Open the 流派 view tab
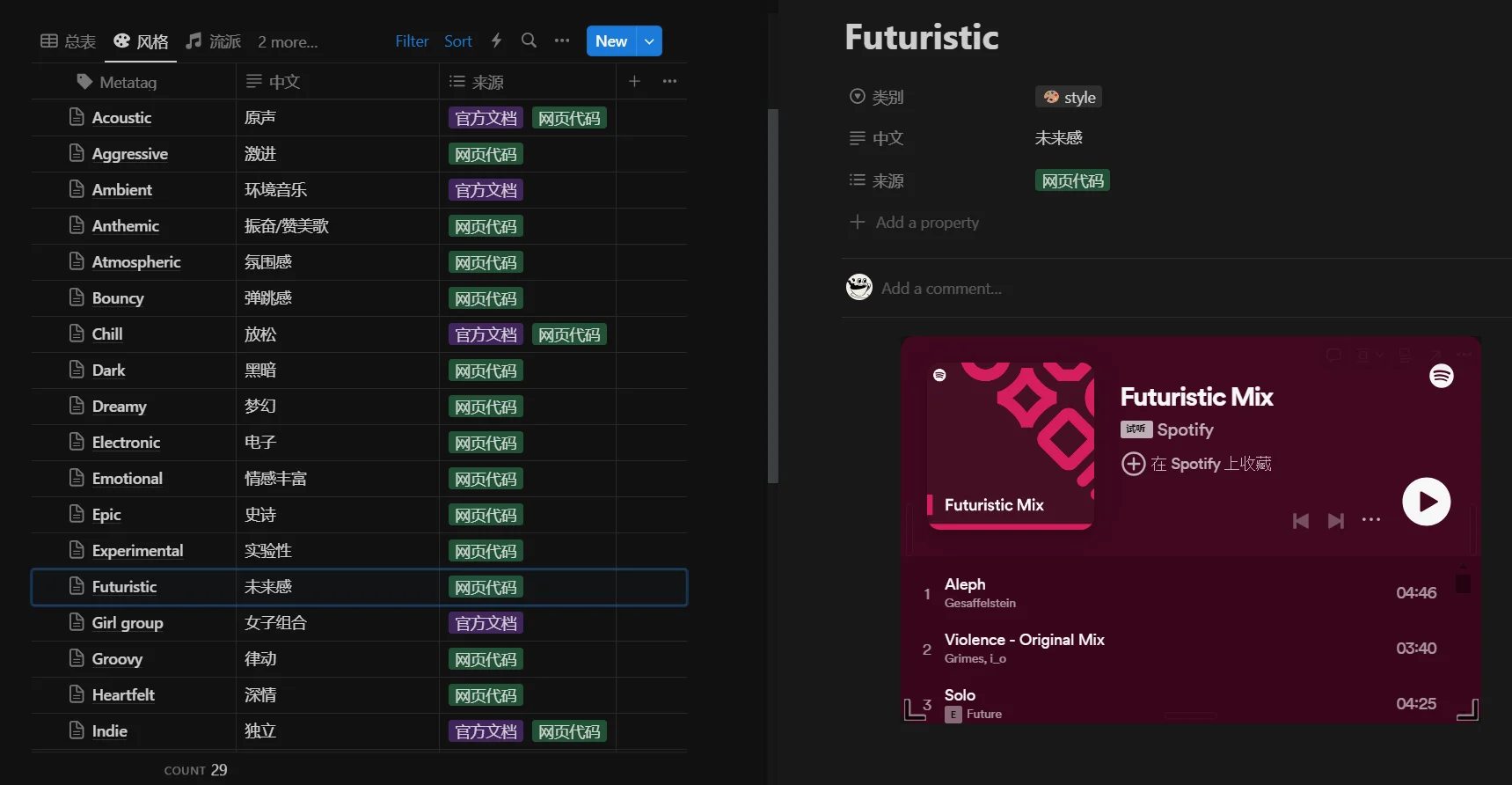Screen dimensions: 1512x785 (x=213, y=41)
